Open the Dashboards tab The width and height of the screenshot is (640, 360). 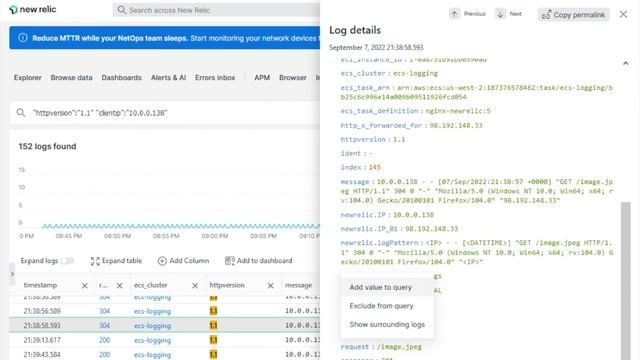122,78
